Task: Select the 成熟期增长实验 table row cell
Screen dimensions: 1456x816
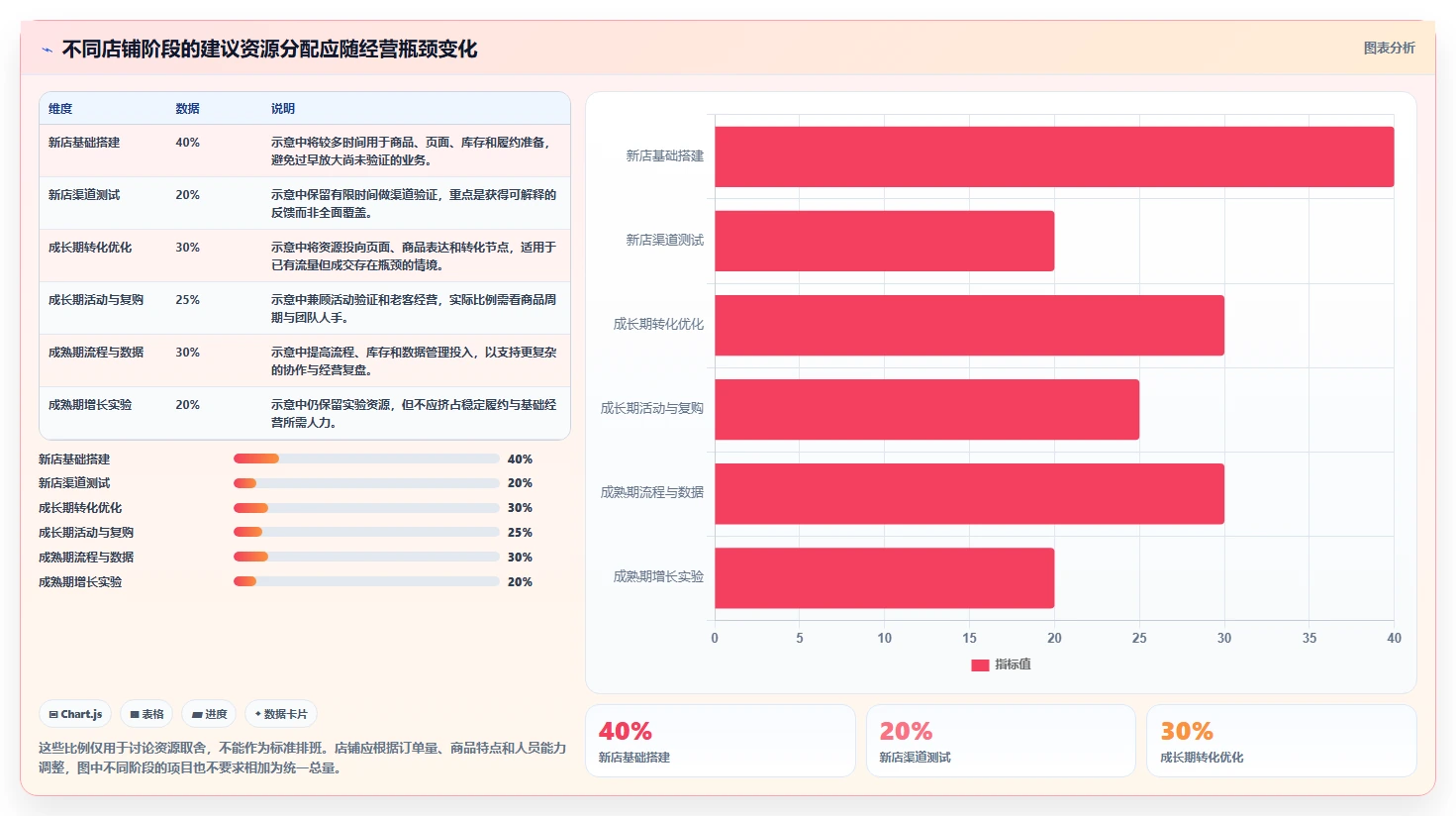Action: point(90,405)
